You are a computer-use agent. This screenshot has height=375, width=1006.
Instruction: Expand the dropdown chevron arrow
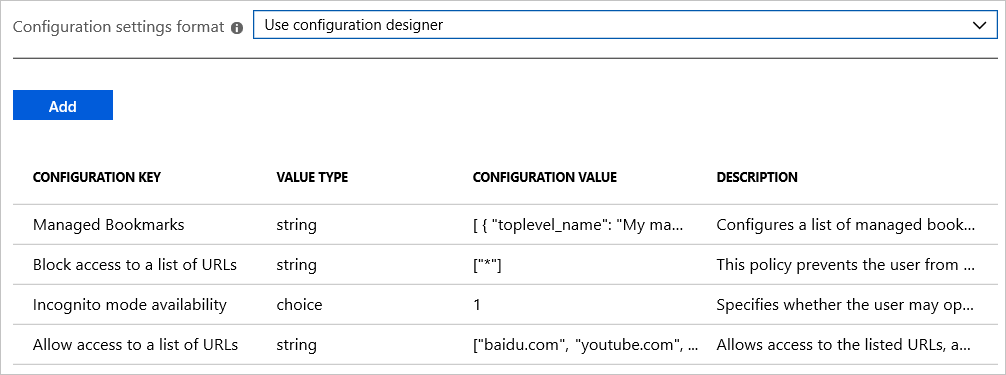979,26
